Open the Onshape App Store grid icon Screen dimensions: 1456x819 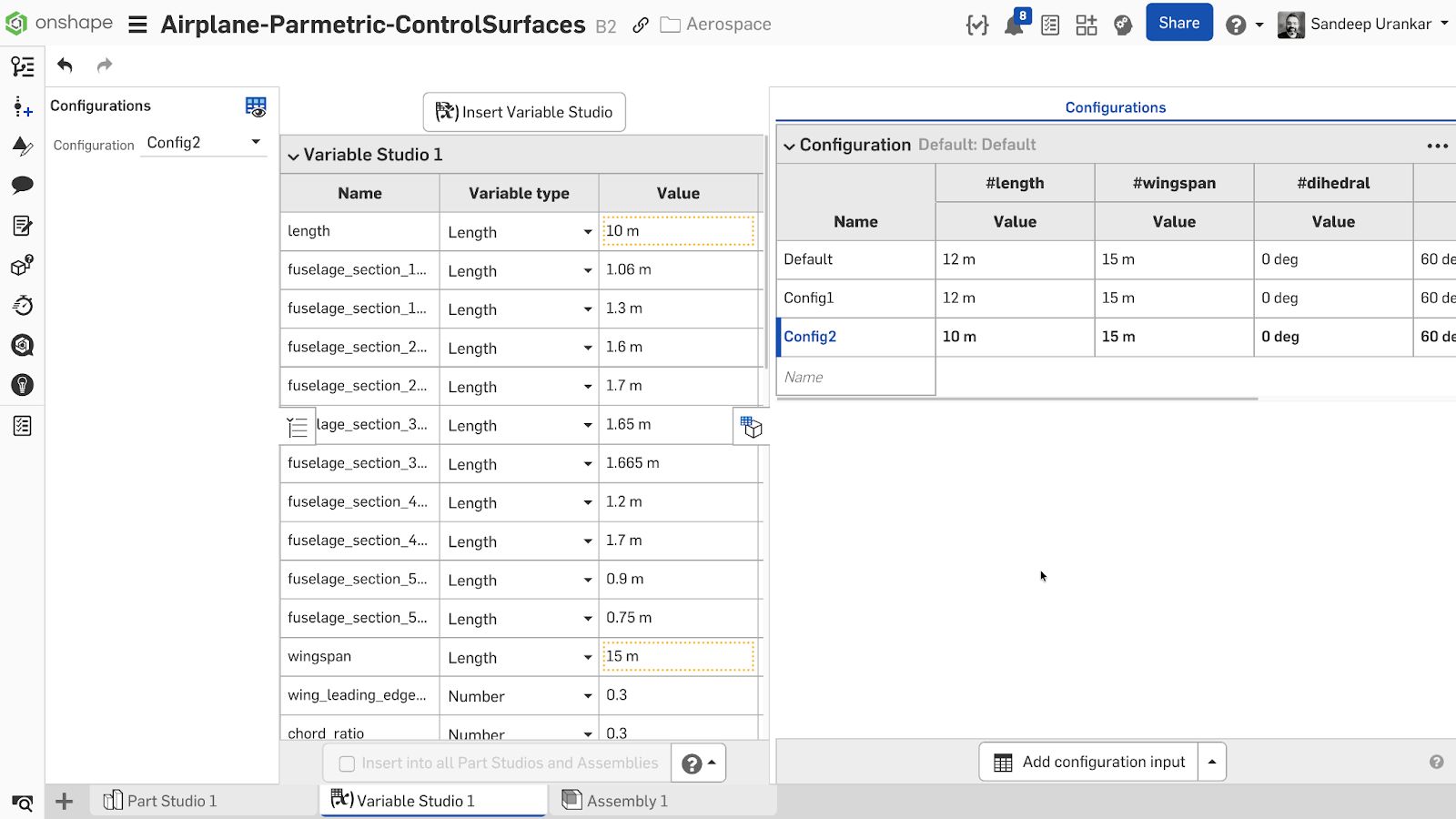1086,25
